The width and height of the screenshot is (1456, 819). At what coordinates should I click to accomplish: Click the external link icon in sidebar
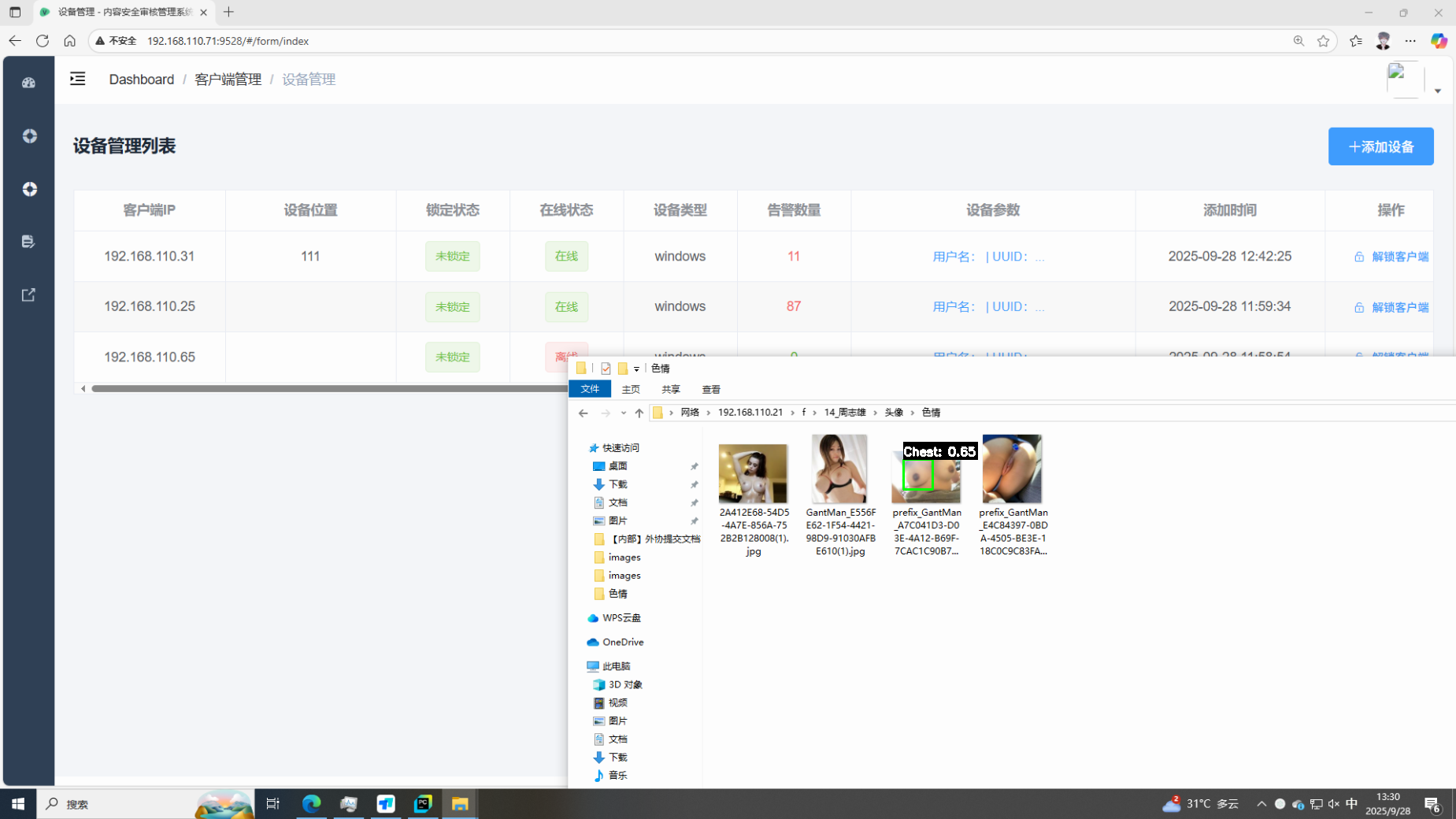[29, 295]
